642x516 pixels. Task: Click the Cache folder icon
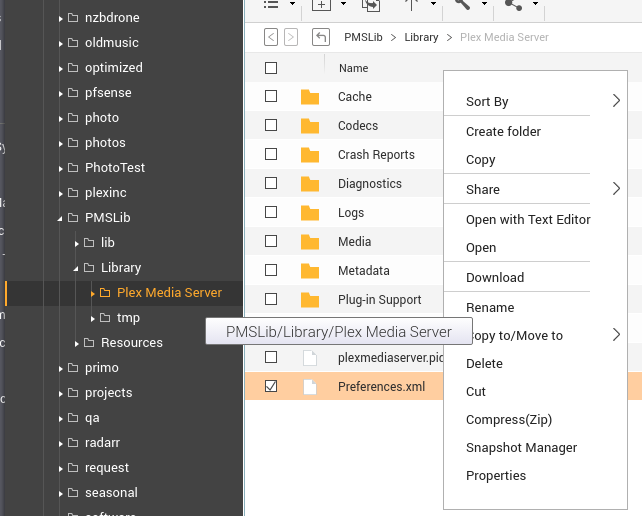tap(310, 97)
